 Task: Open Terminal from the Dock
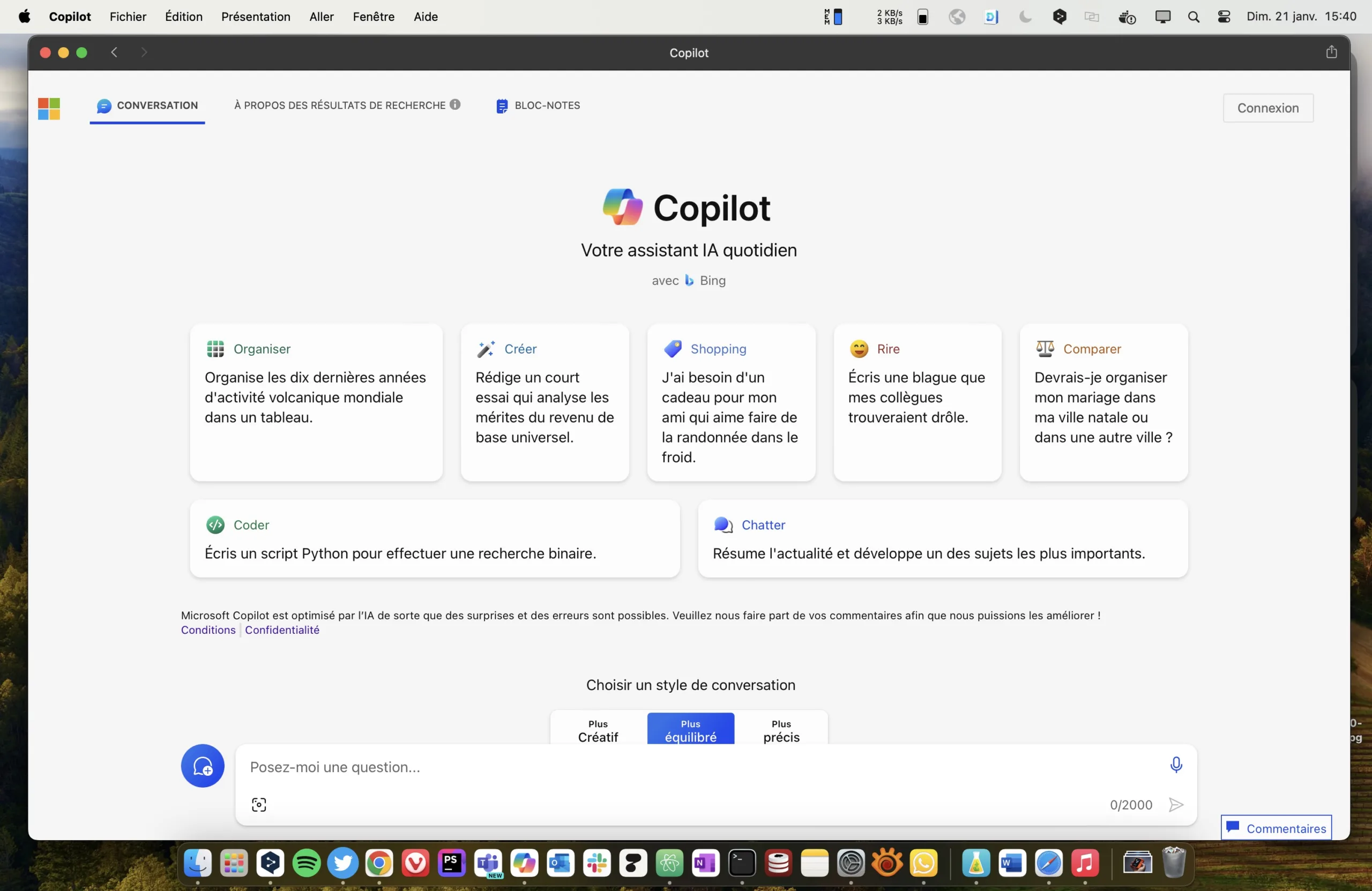click(742, 863)
